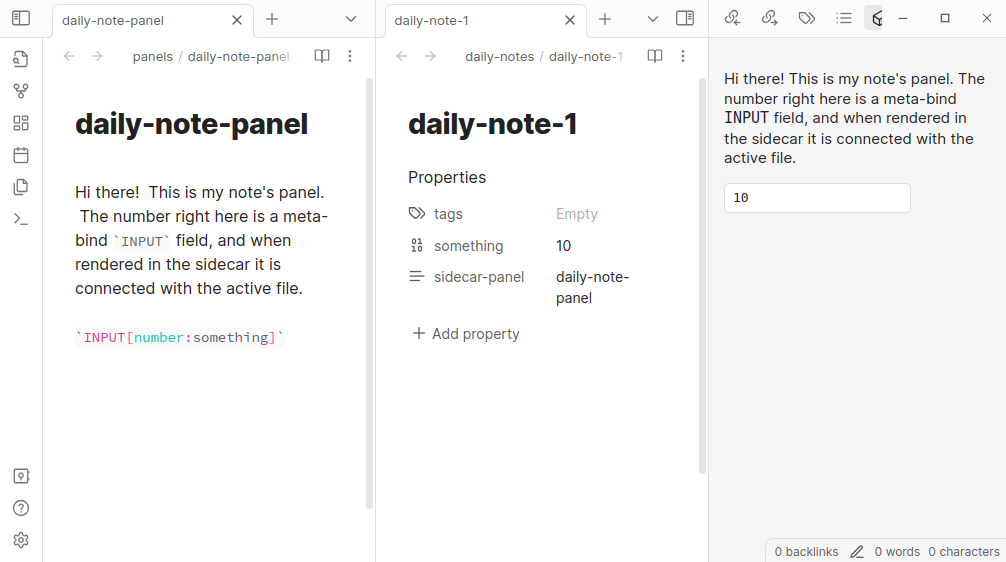Click the daily-note-panel heading
The image size is (1006, 562).
point(191,124)
